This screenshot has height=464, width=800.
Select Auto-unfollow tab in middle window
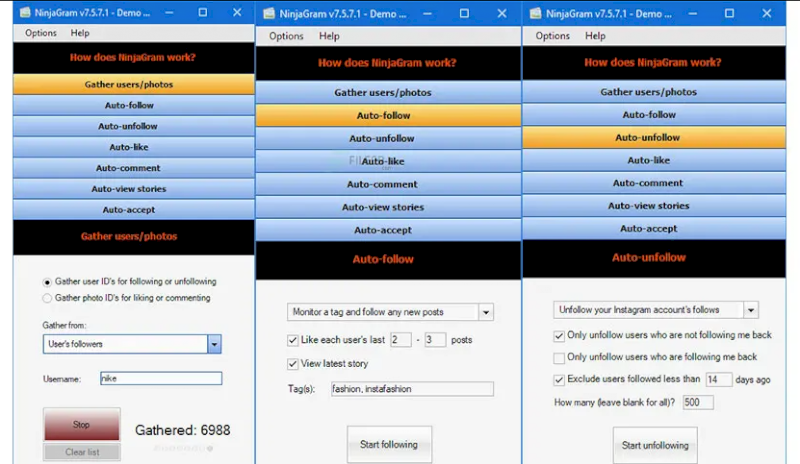388,138
